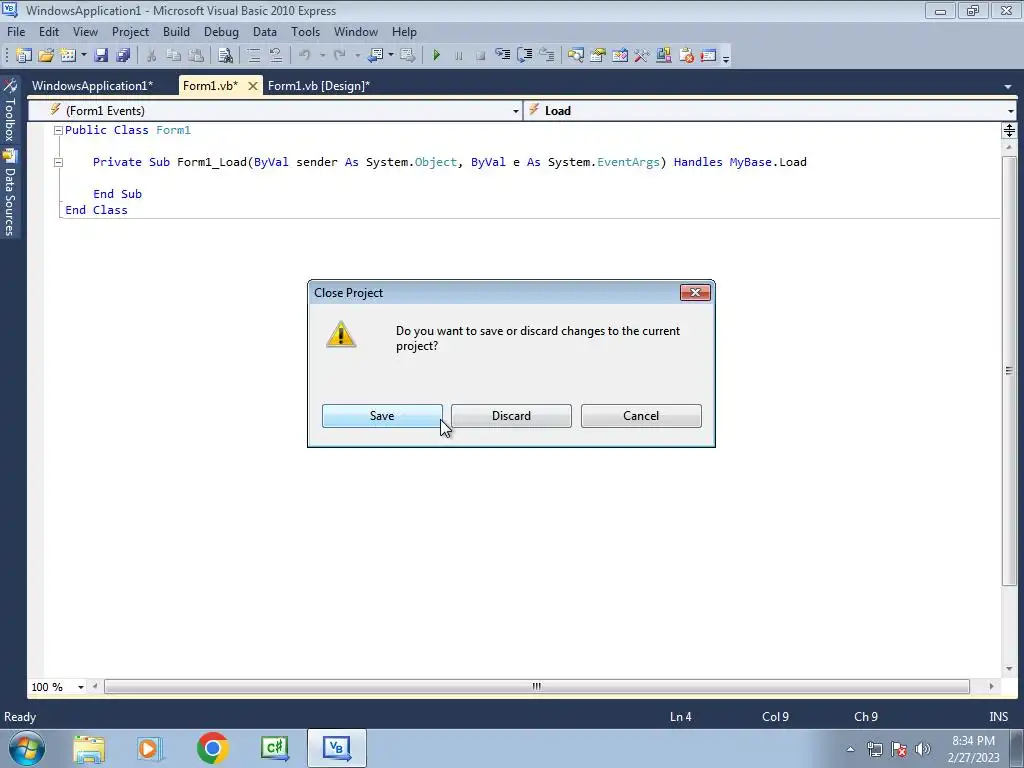Open the Toolbox side panel tab
Screen dimensions: 1024x768
point(10,110)
